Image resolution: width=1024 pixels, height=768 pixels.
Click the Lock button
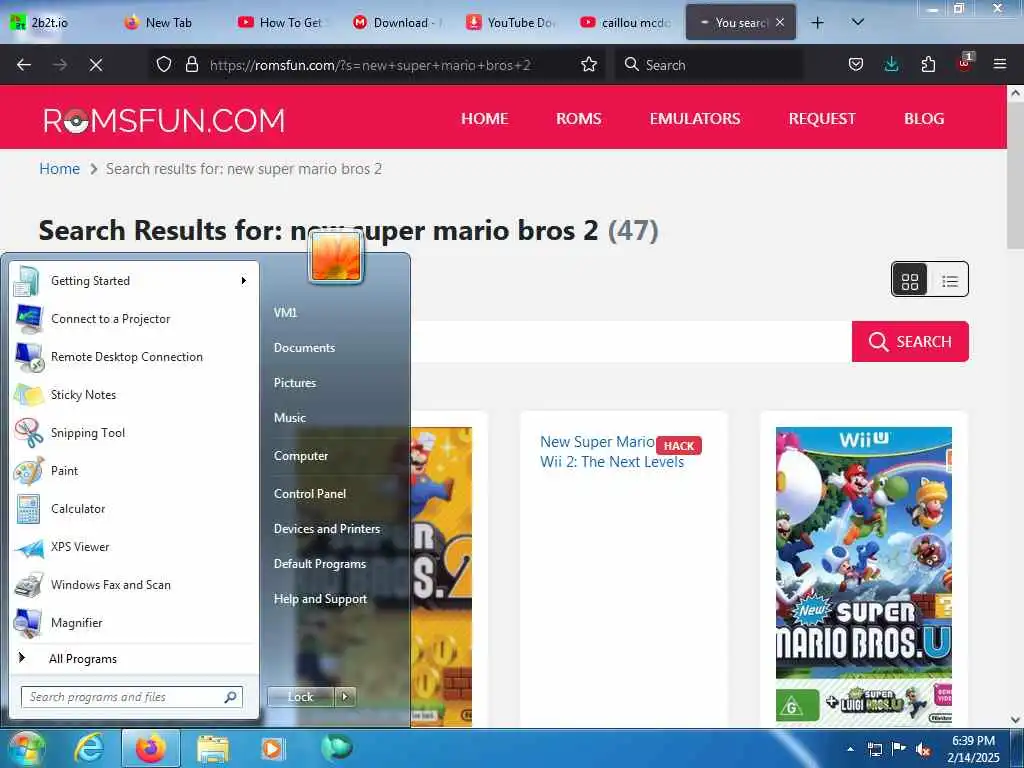click(300, 697)
